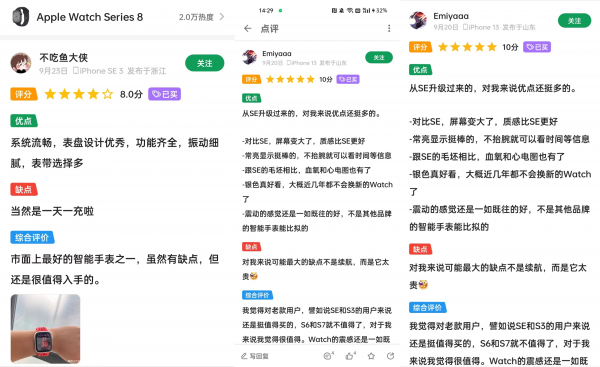Tap red 缺点 label in left review
The height and width of the screenshot is (367, 600).
coord(24,189)
